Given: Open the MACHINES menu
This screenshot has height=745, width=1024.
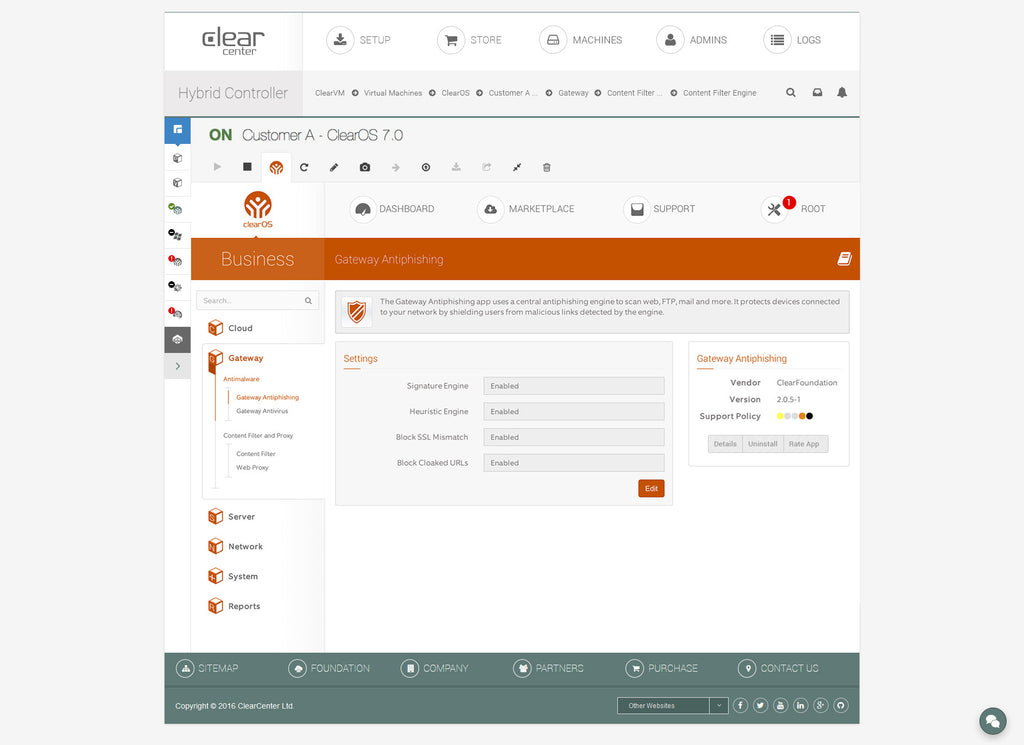Looking at the screenshot, I should coord(581,40).
